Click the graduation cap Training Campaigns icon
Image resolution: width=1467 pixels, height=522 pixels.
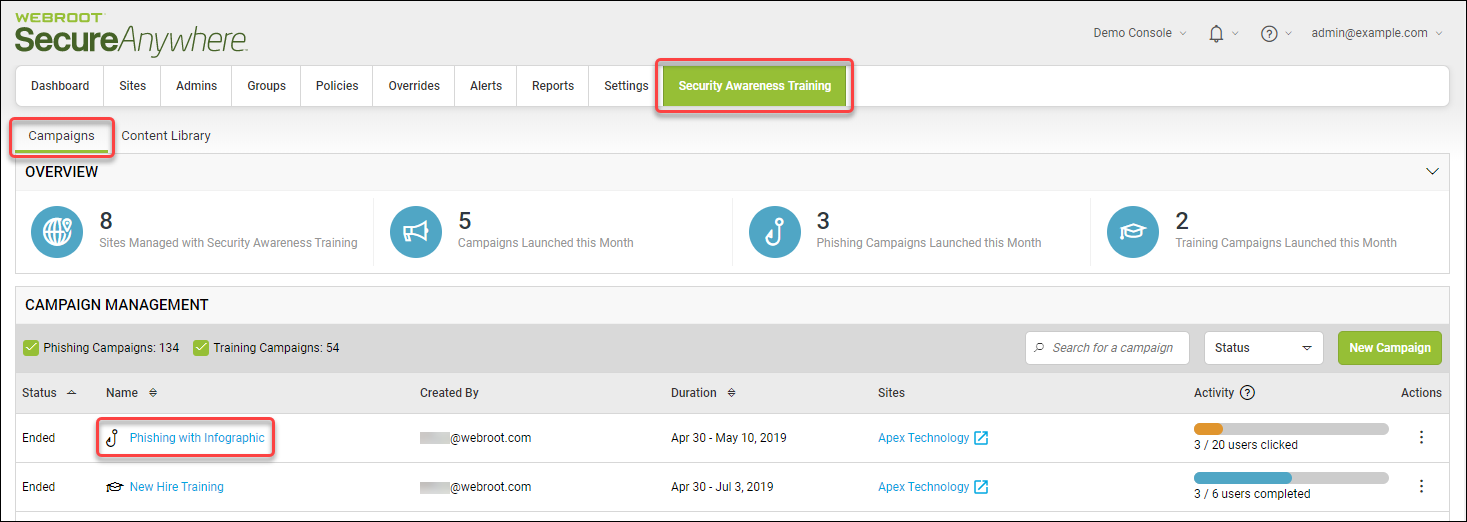1133,232
